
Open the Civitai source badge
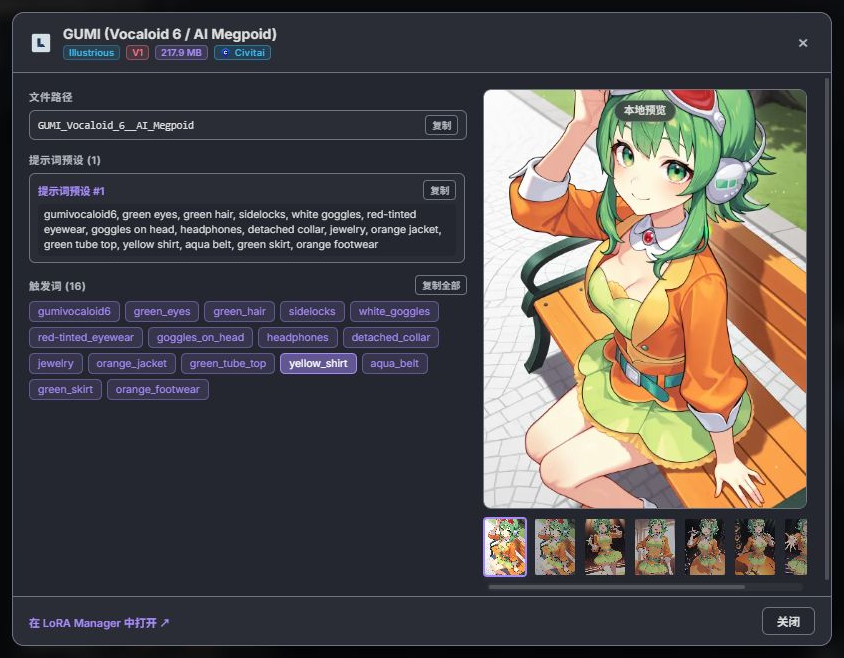242,53
